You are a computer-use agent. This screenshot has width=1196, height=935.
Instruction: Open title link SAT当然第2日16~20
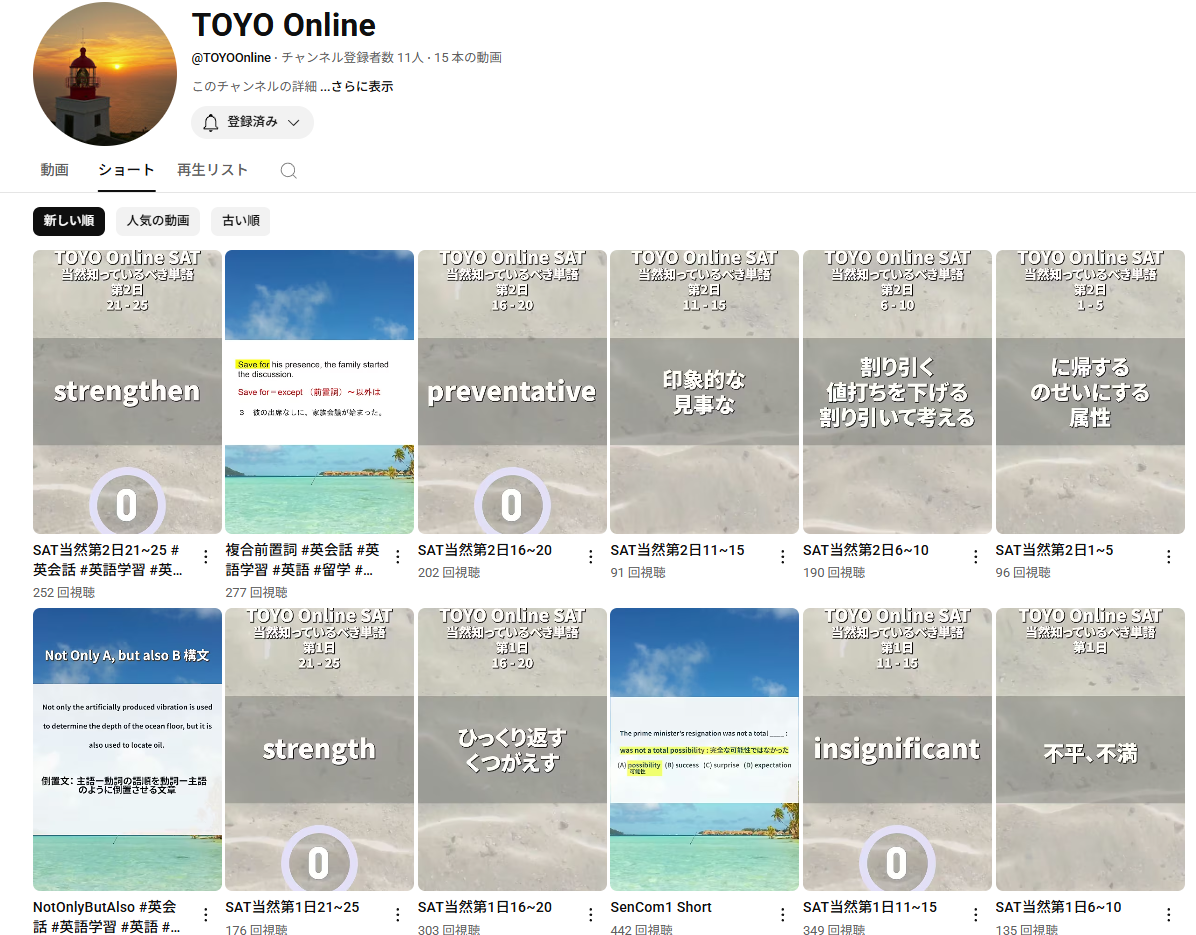pyautogui.click(x=484, y=551)
